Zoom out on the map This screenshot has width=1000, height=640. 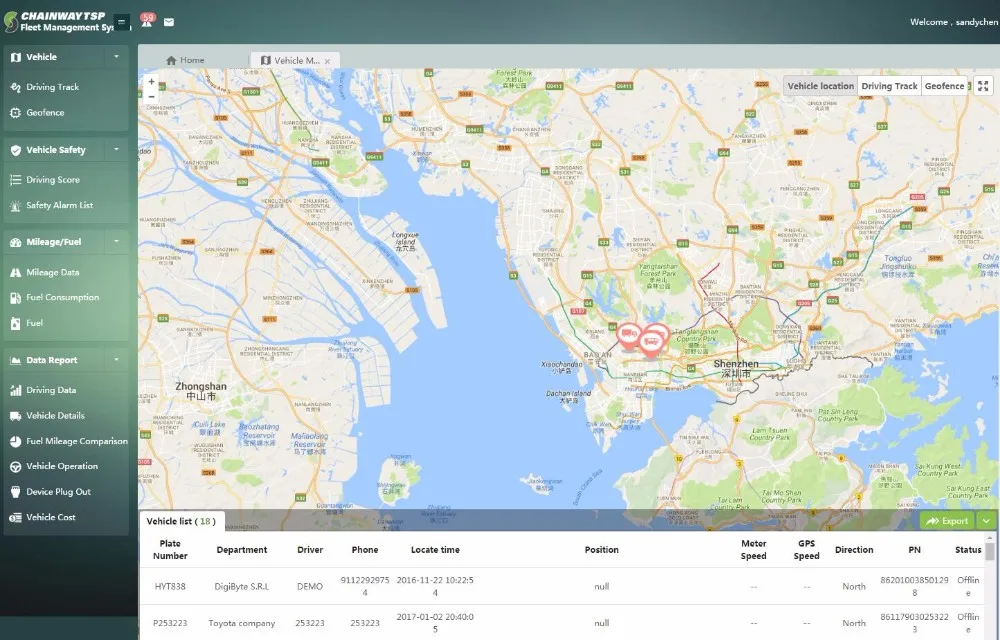click(151, 96)
